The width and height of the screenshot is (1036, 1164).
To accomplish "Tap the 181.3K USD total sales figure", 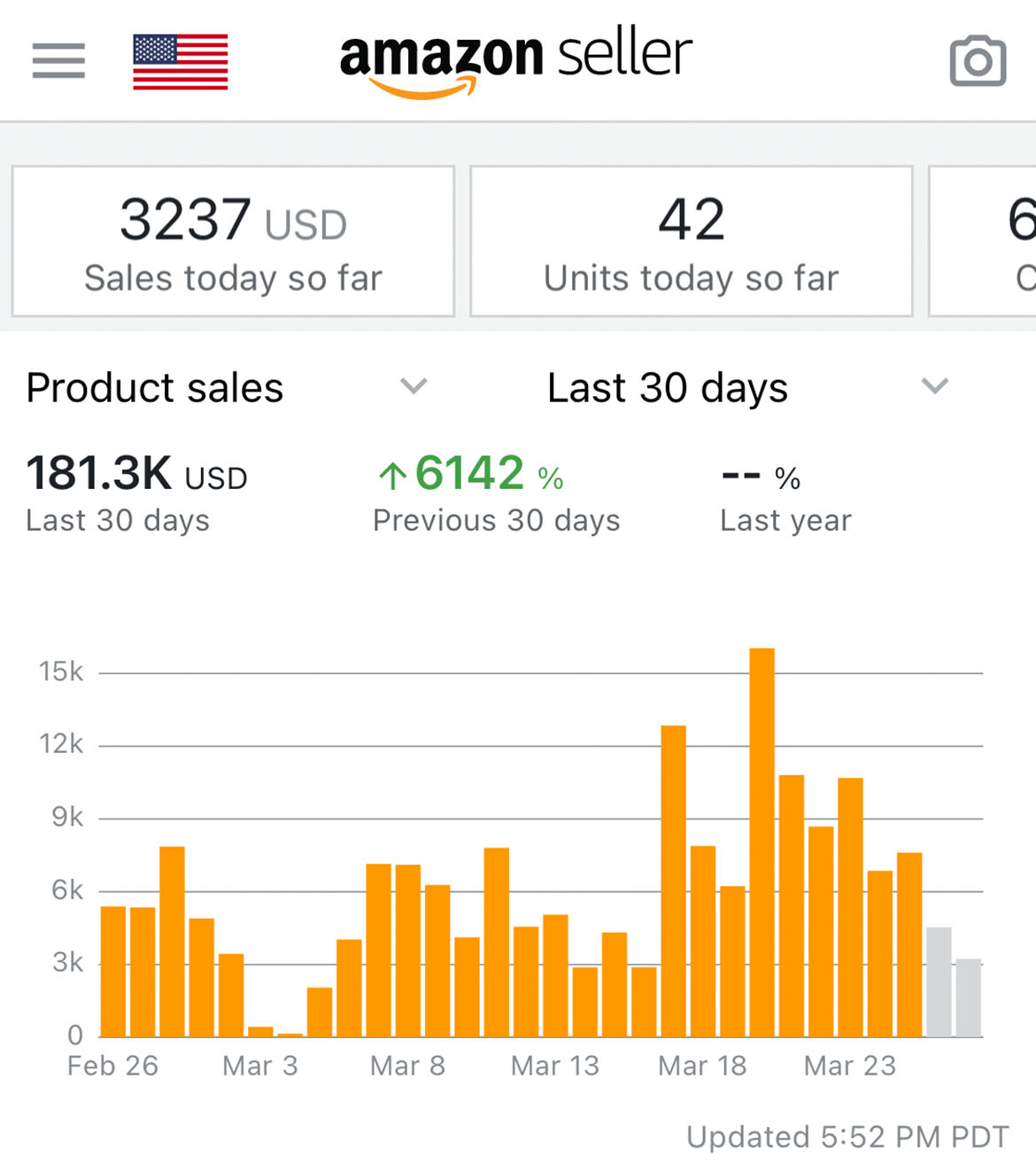I will coord(136,474).
